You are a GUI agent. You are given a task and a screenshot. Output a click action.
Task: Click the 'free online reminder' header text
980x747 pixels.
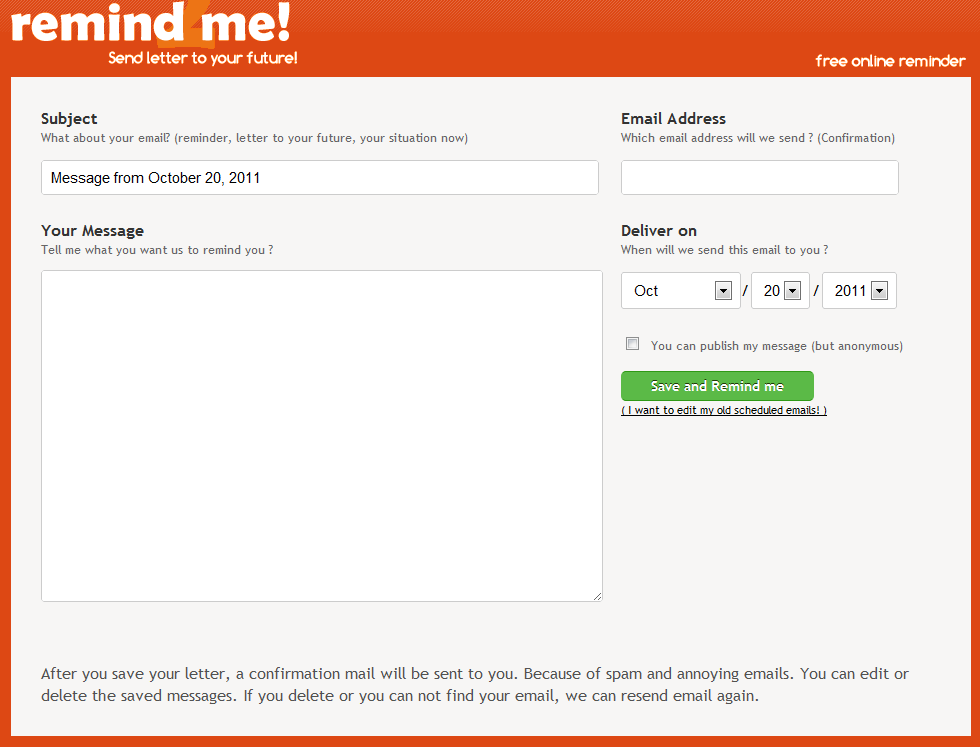(890, 61)
